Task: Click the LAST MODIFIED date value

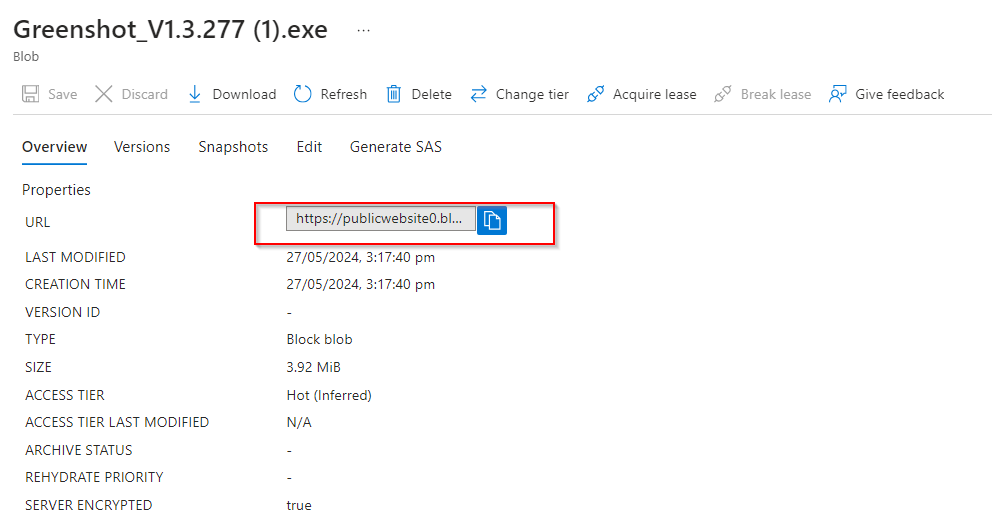Action: [361, 257]
